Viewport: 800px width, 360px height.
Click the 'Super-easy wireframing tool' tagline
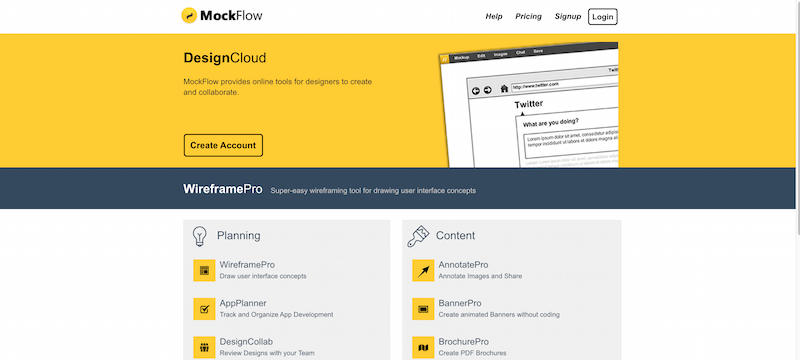click(373, 191)
